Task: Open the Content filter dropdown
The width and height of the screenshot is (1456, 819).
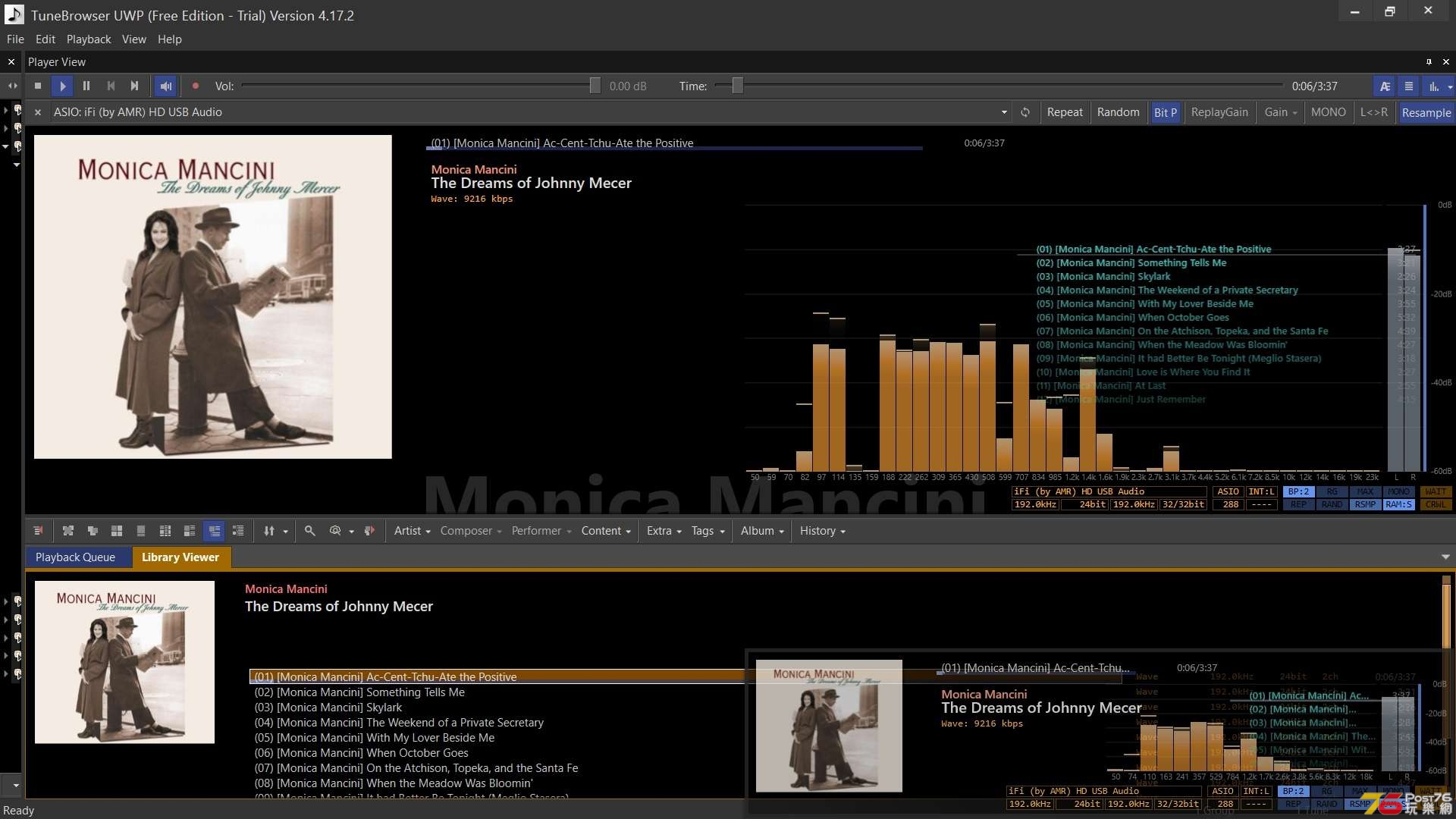Action: tap(606, 531)
